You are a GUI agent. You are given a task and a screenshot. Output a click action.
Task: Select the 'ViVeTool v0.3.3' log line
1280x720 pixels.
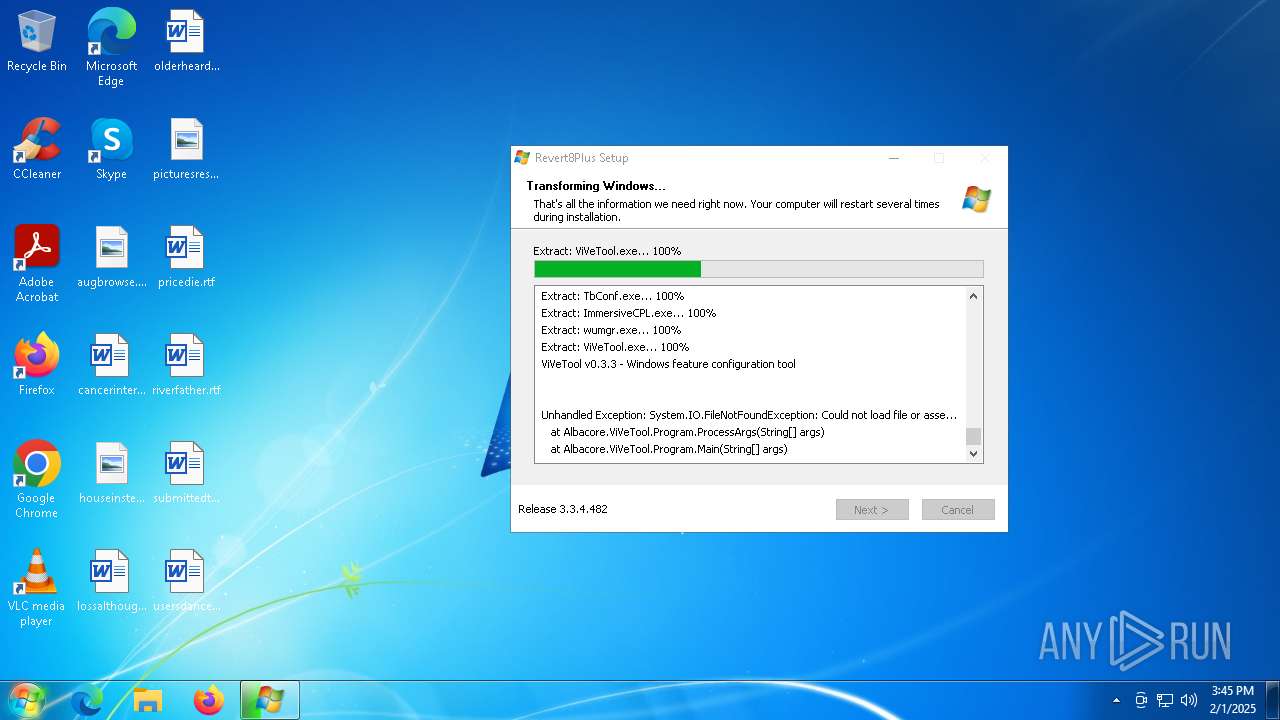click(x=669, y=364)
